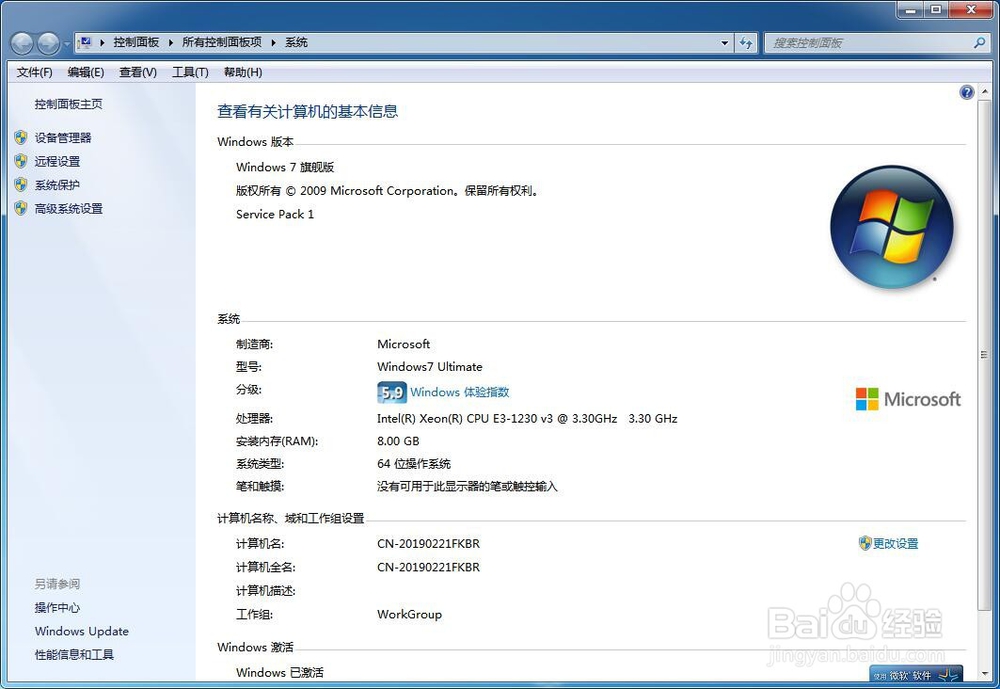1000x689 pixels.
Task: Click the computer icon in the address bar
Action: point(85,43)
